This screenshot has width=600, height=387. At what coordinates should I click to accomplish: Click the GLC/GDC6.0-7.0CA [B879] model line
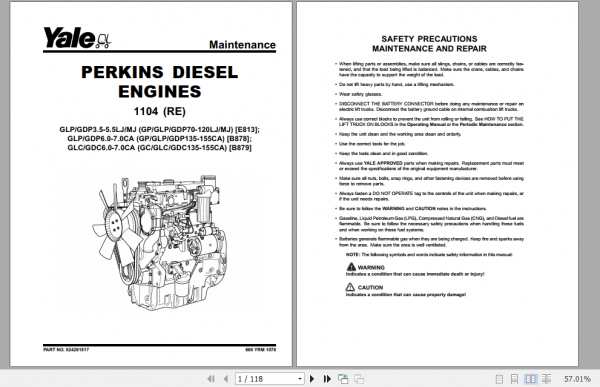160,148
